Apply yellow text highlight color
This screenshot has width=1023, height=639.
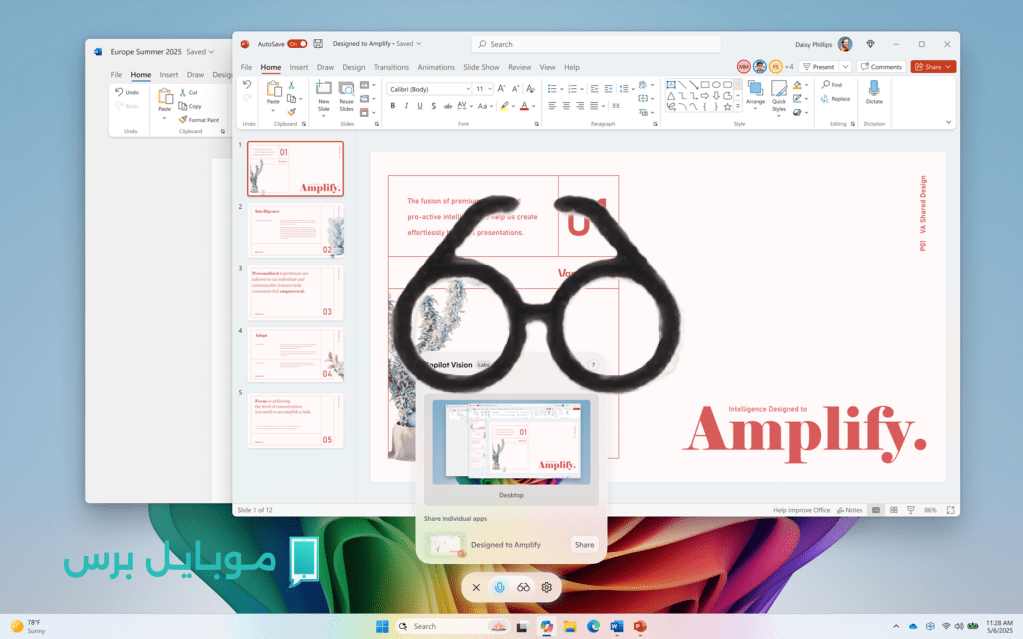pos(504,106)
